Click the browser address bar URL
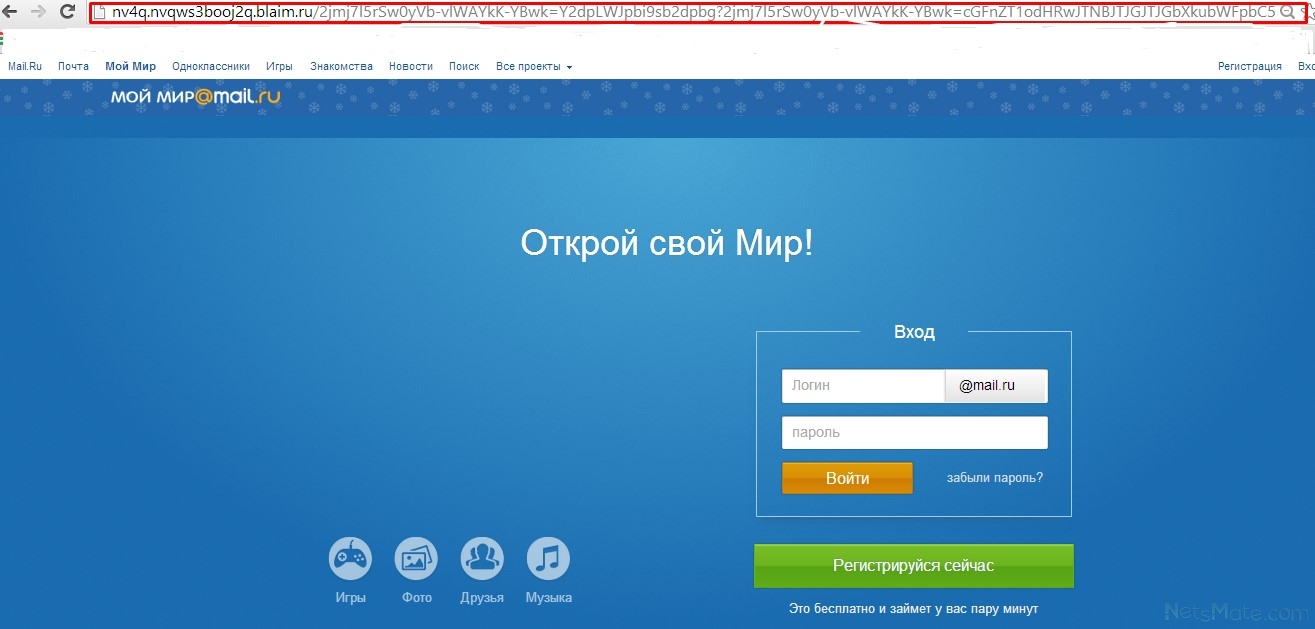Viewport: 1315px width, 629px height. pyautogui.click(x=692, y=13)
